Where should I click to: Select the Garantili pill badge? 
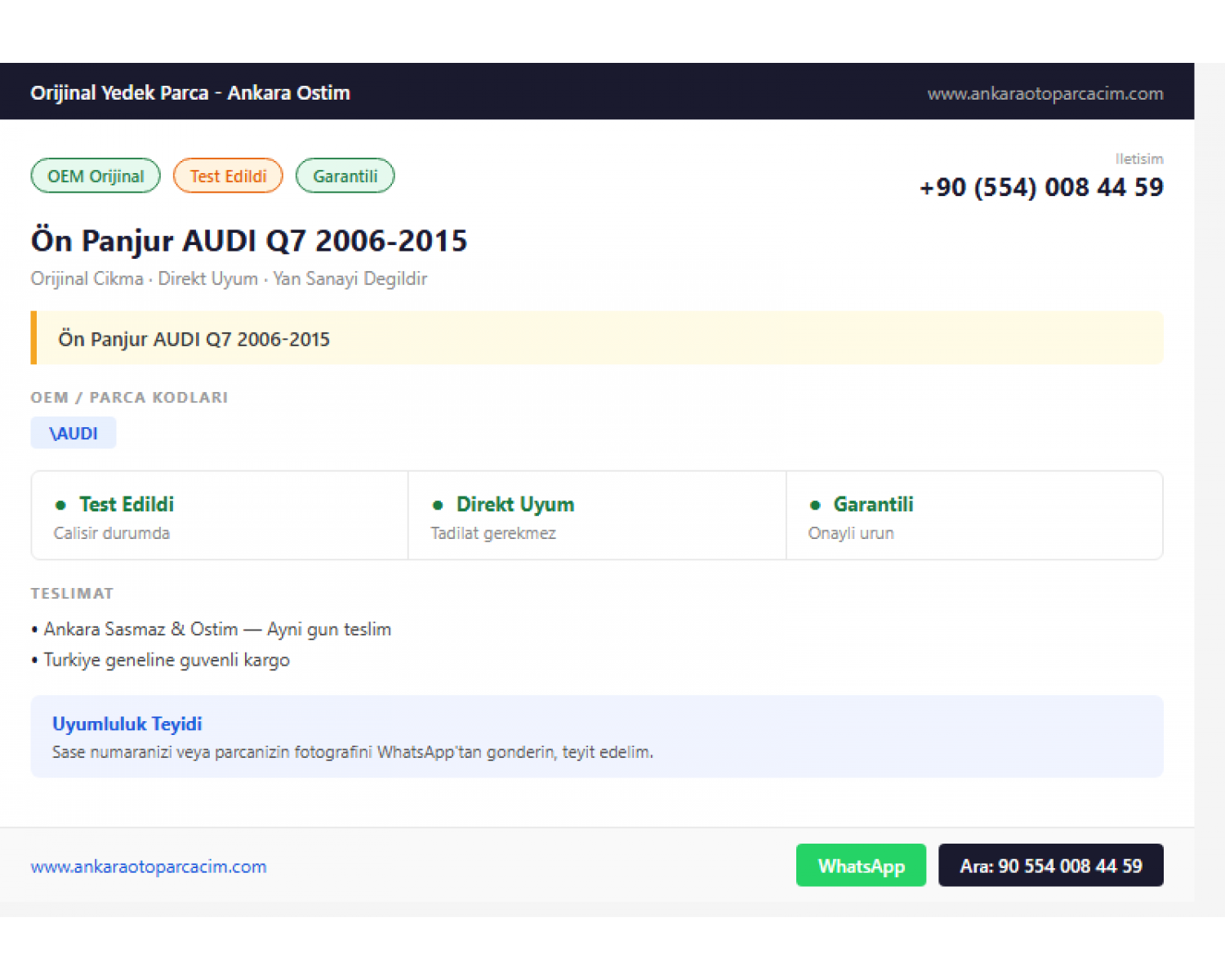coord(345,176)
